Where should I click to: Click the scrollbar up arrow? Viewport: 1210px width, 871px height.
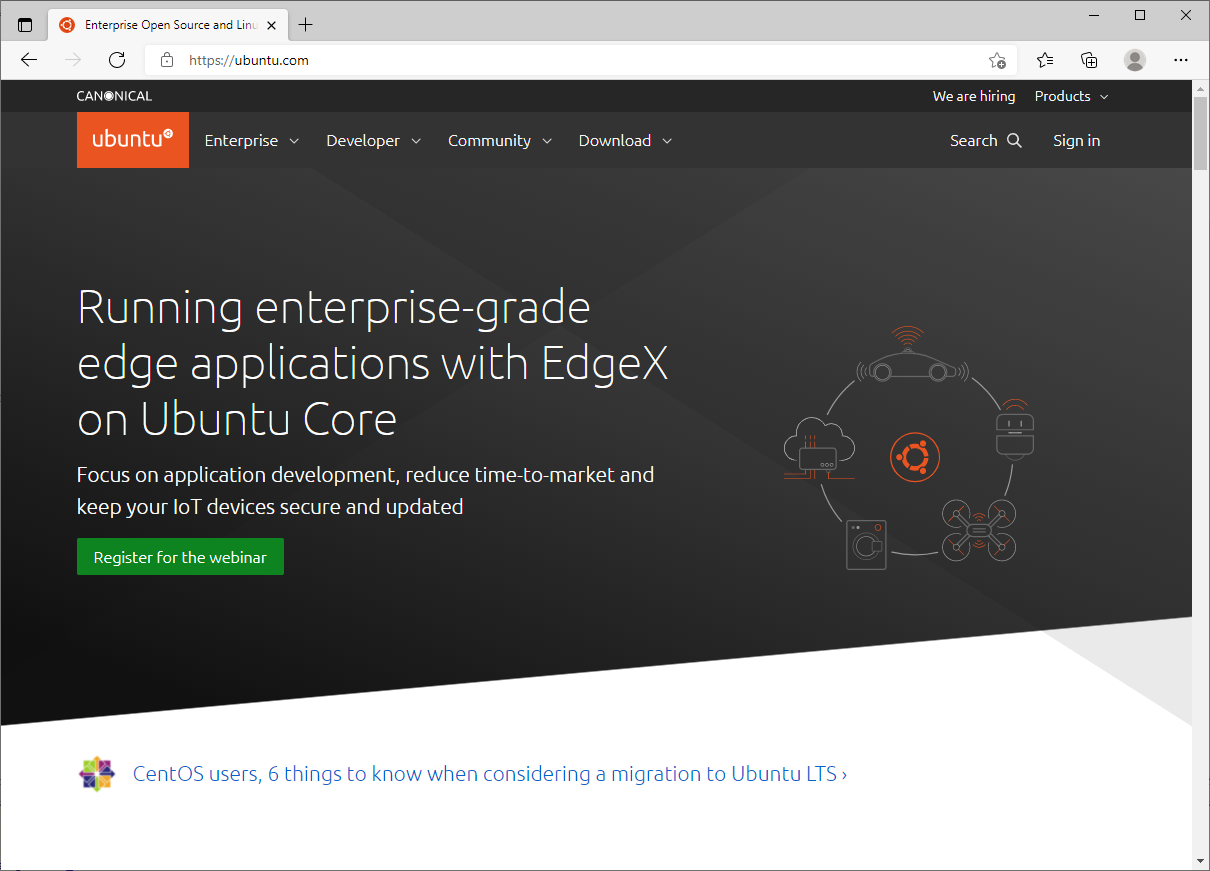[x=1201, y=88]
